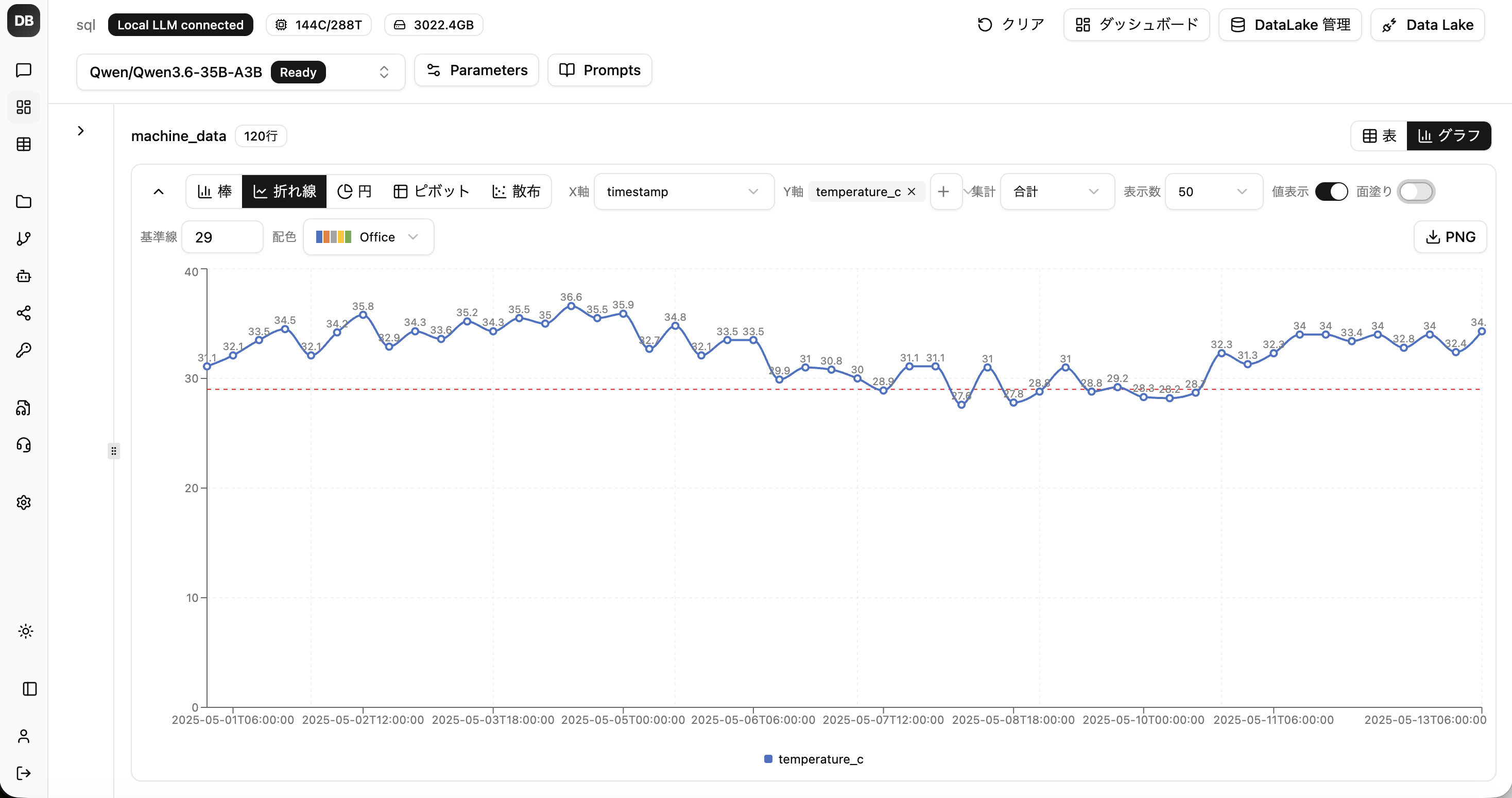The height and width of the screenshot is (798, 1512).
Task: Open the audio file sidebar icon
Action: 24,408
